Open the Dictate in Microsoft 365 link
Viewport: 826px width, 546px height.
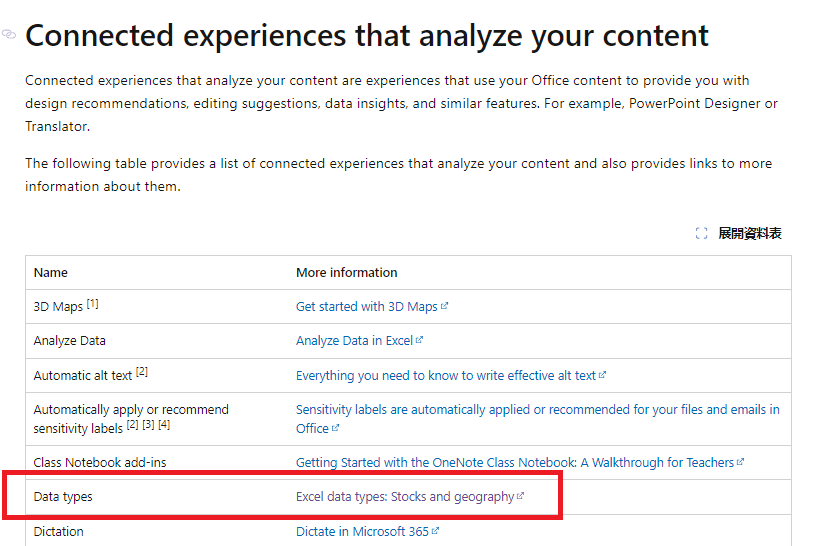pyautogui.click(x=362, y=532)
